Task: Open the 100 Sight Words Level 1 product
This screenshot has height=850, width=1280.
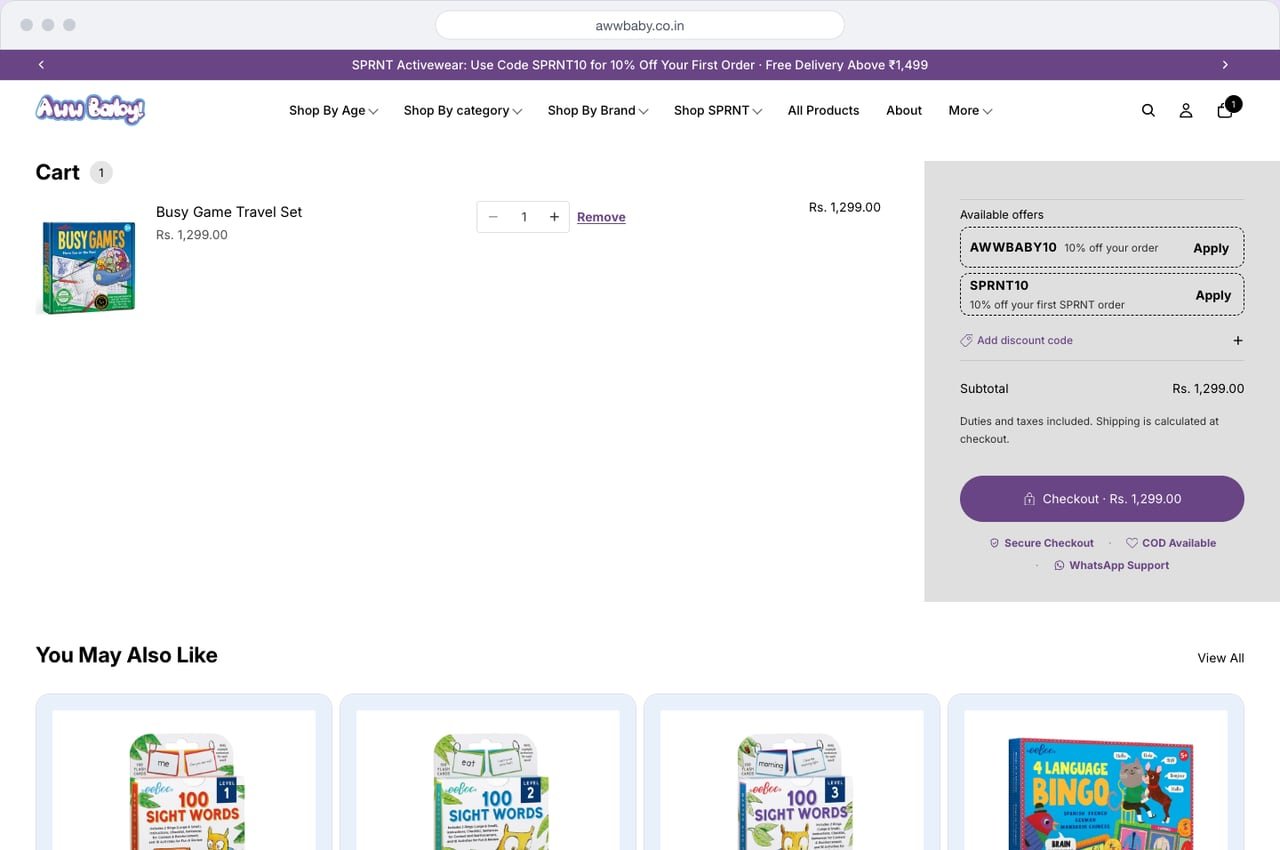Action: [184, 780]
